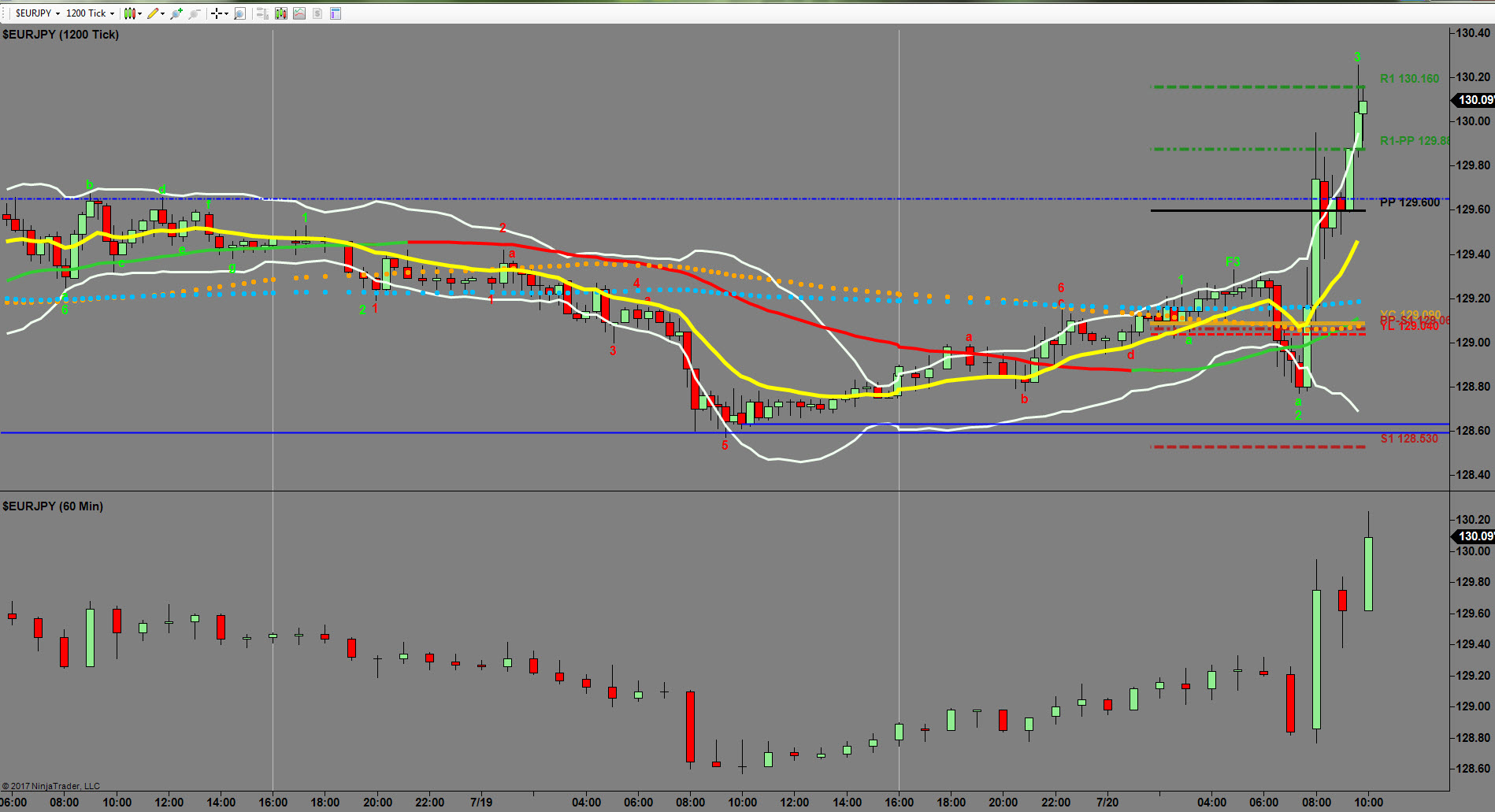The height and width of the screenshot is (812, 1495).
Task: Click the 7/19 date label on time axis
Action: [x=481, y=803]
